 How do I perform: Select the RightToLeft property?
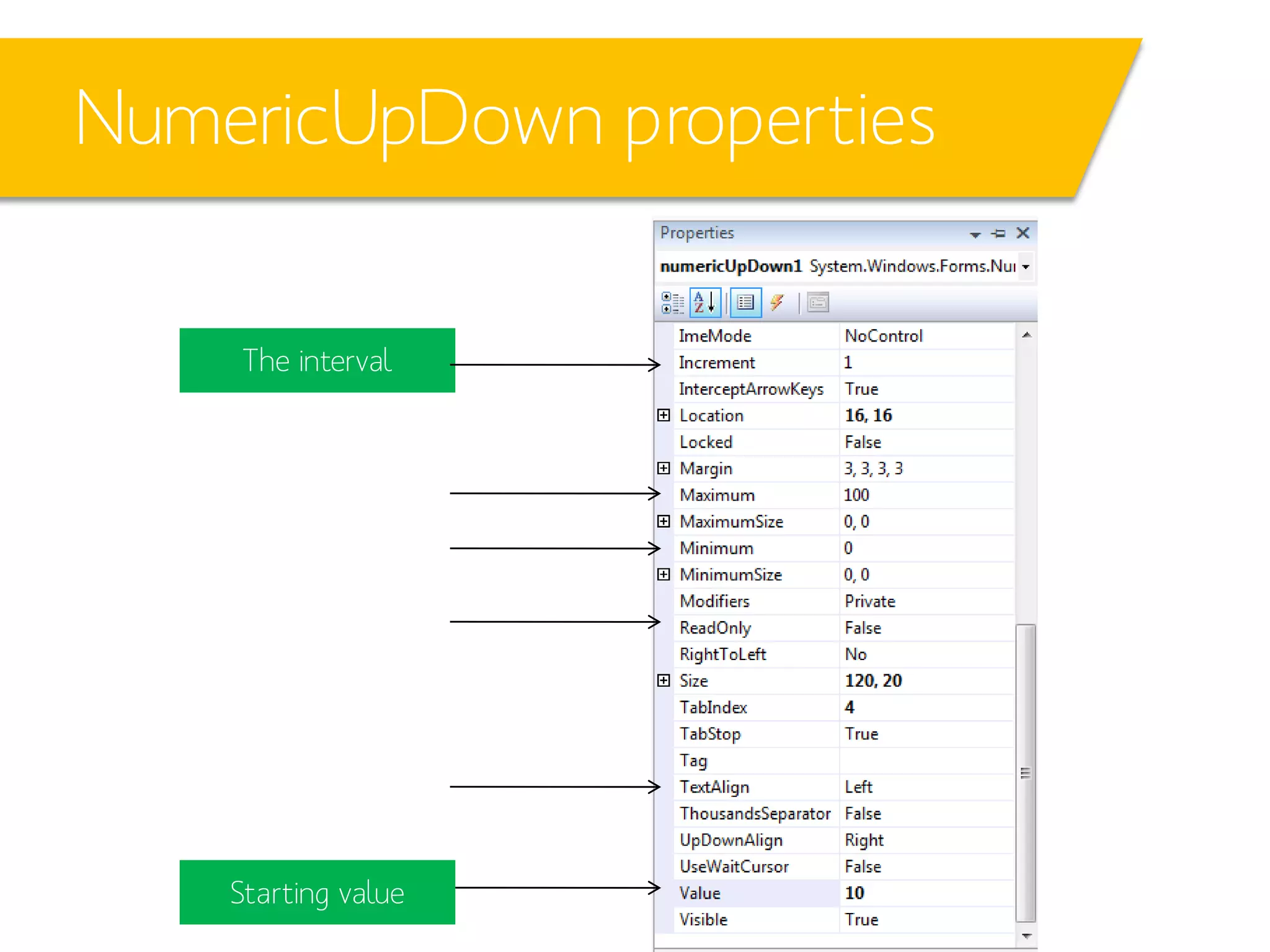coord(722,654)
